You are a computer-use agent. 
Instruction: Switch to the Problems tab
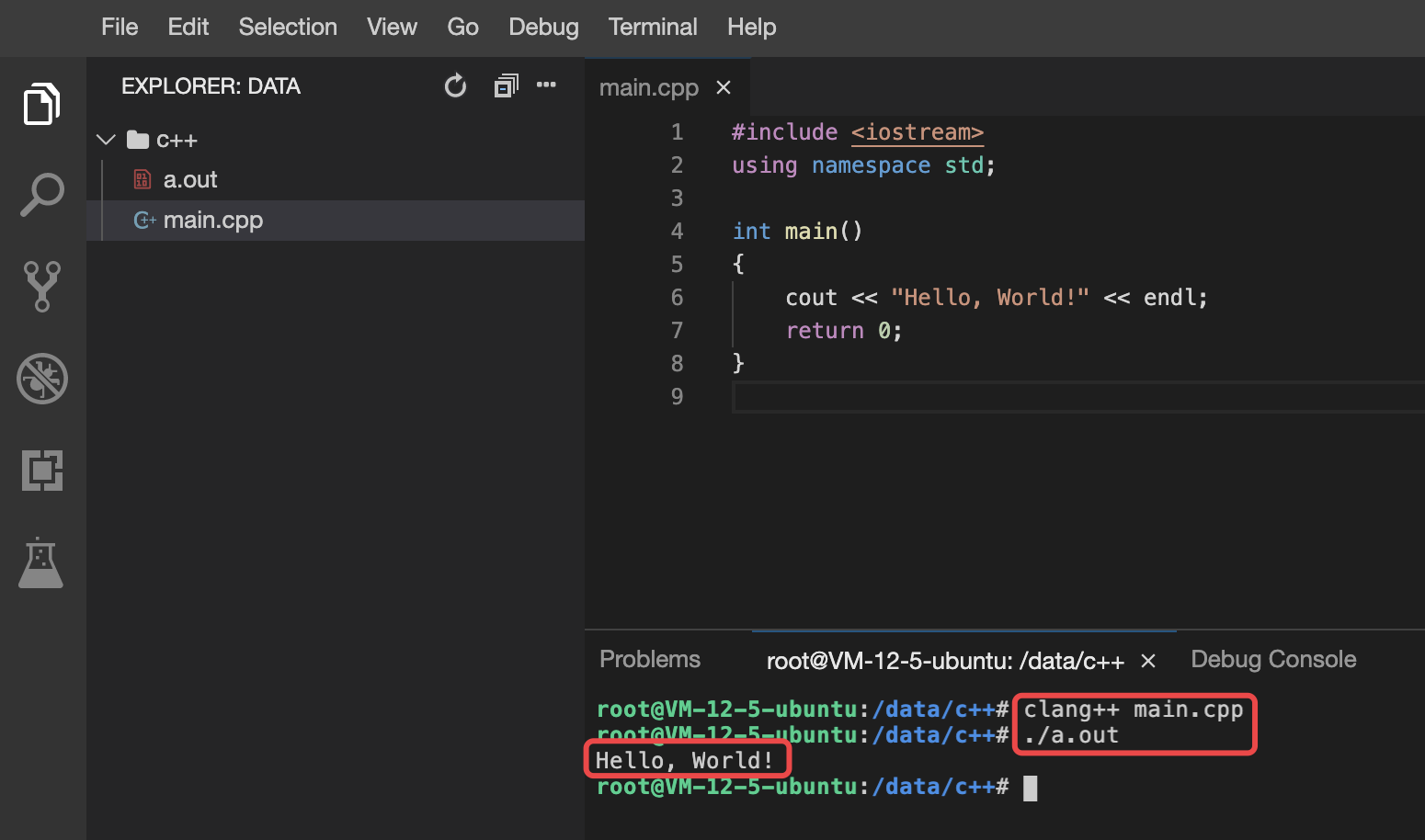tap(649, 659)
